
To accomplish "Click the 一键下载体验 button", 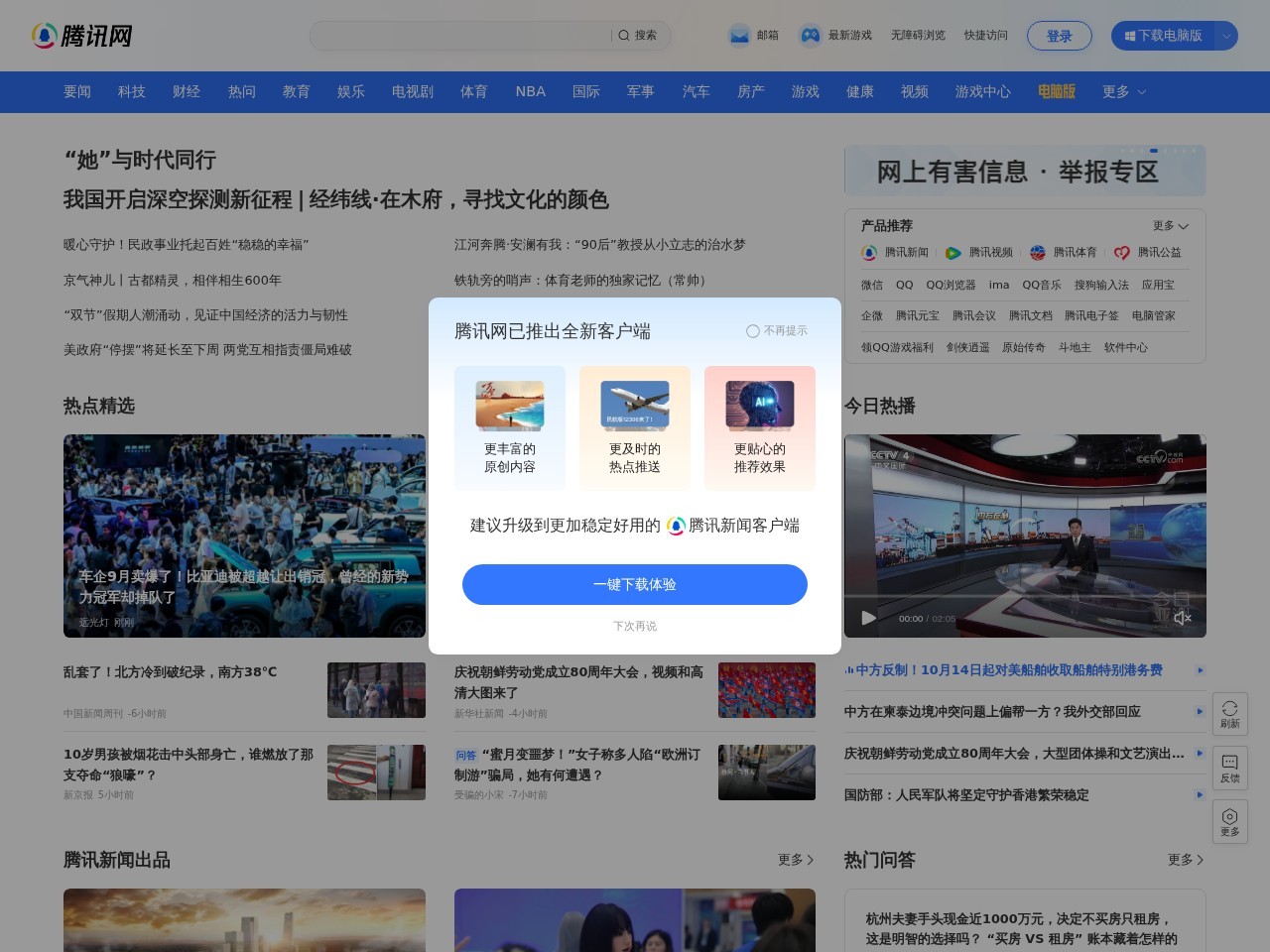I will coord(635,584).
